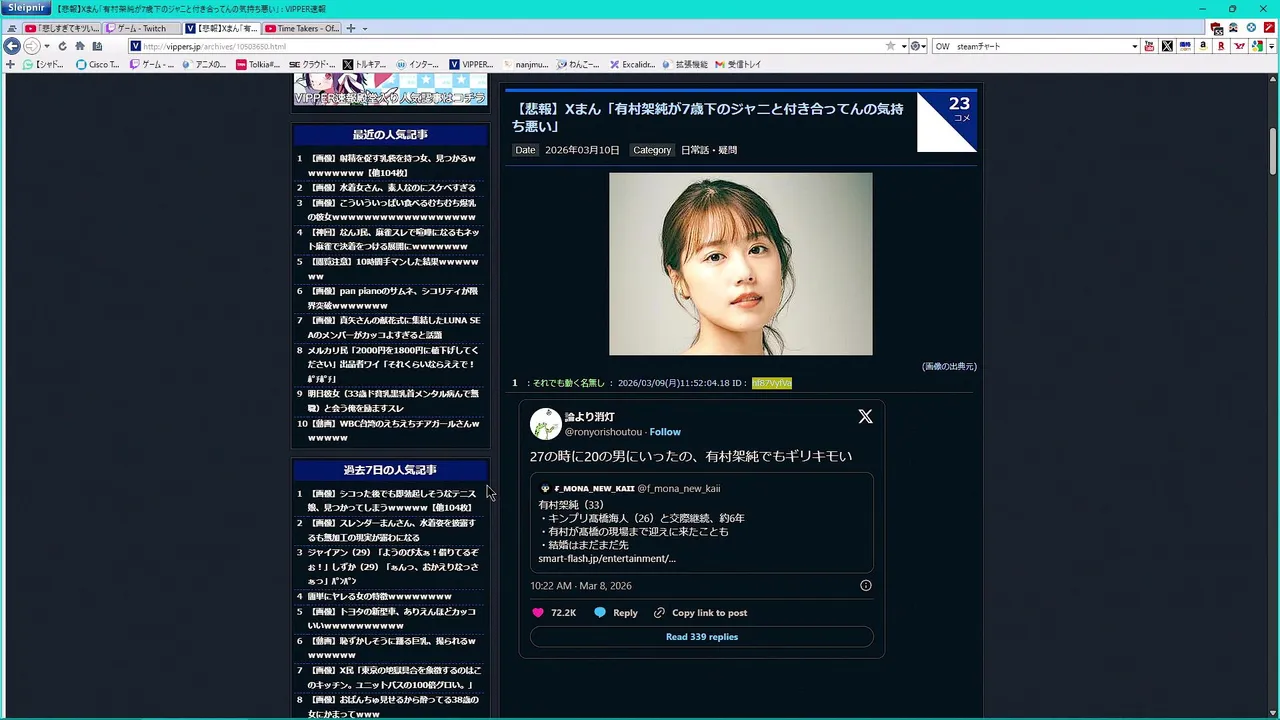This screenshot has width=1280, height=720.
Task: Open the quoted smart-flash.jp tweet
Action: pos(701,523)
